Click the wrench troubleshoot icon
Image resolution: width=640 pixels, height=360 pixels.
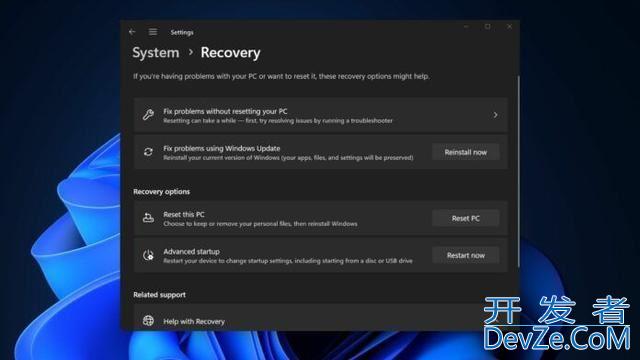(148, 115)
